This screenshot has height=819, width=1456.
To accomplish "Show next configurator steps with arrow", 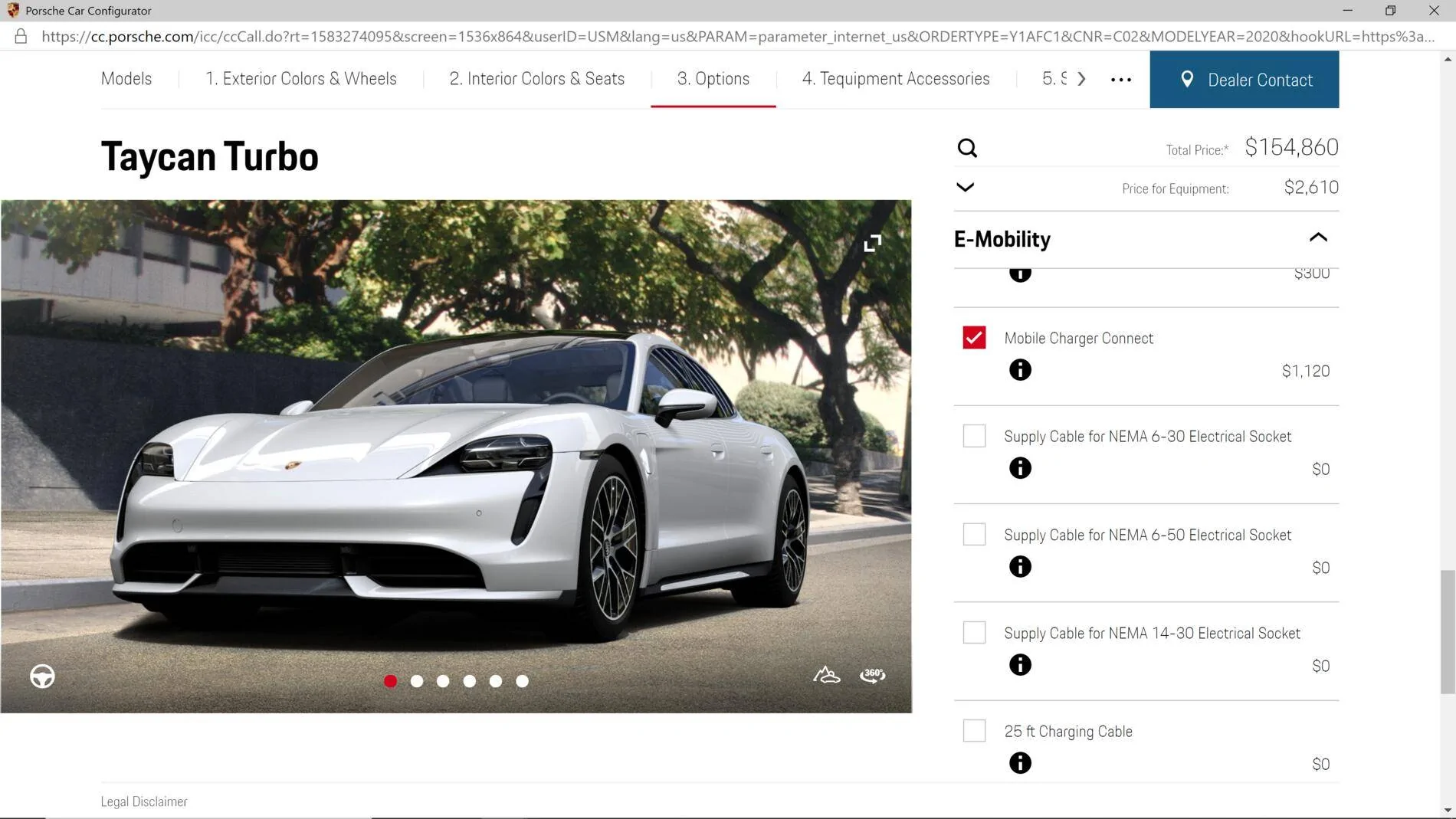I will click(x=1081, y=79).
